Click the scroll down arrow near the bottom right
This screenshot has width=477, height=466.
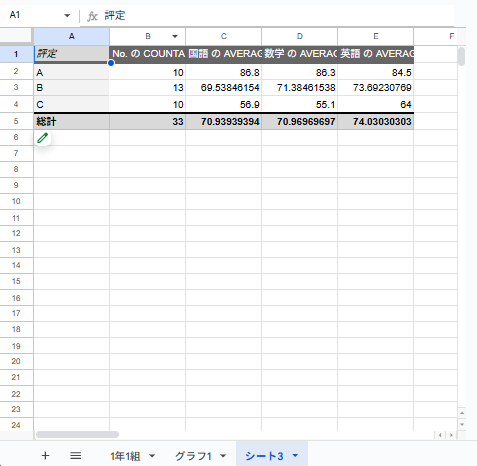pyautogui.click(x=462, y=424)
